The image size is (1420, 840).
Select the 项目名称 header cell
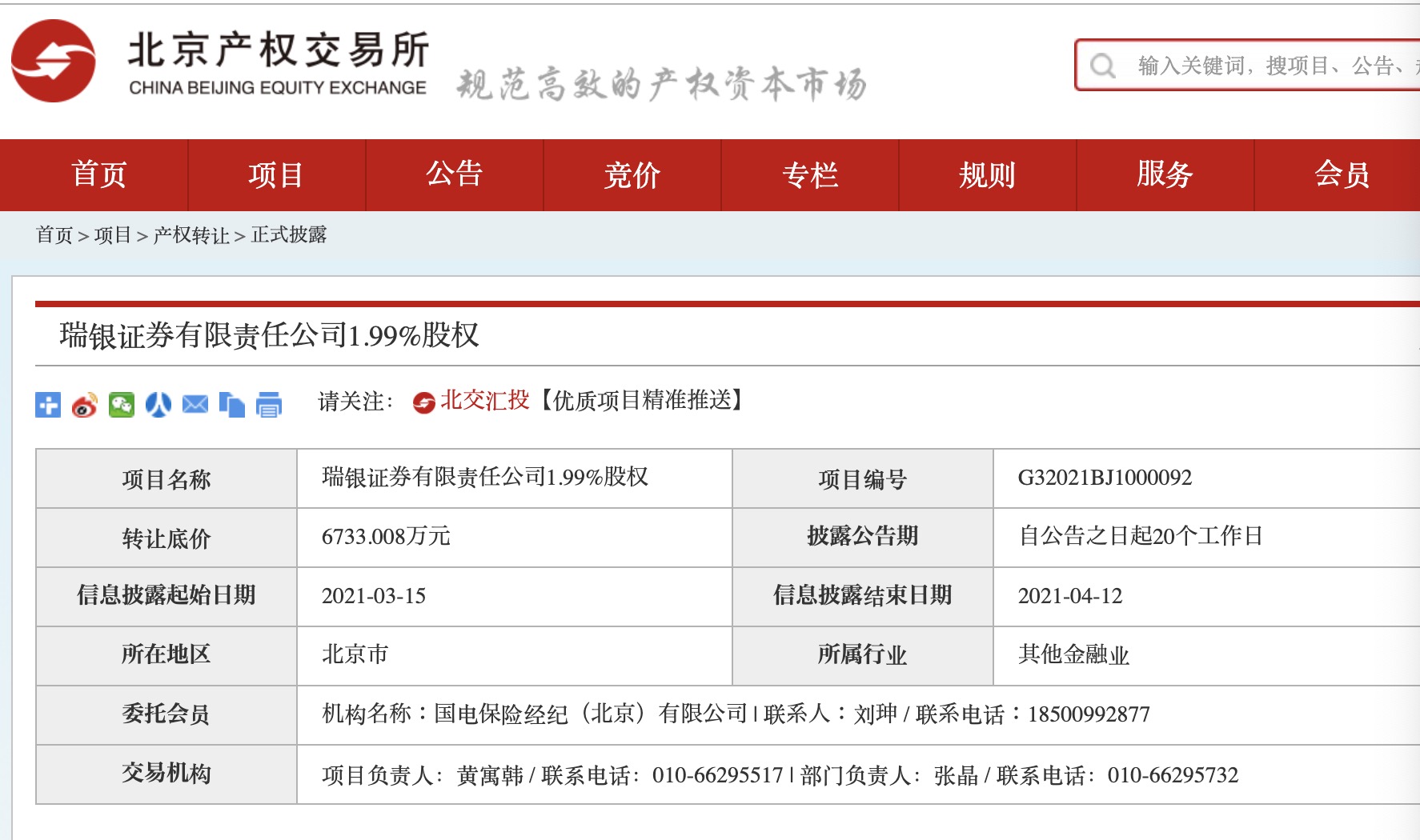(166, 479)
